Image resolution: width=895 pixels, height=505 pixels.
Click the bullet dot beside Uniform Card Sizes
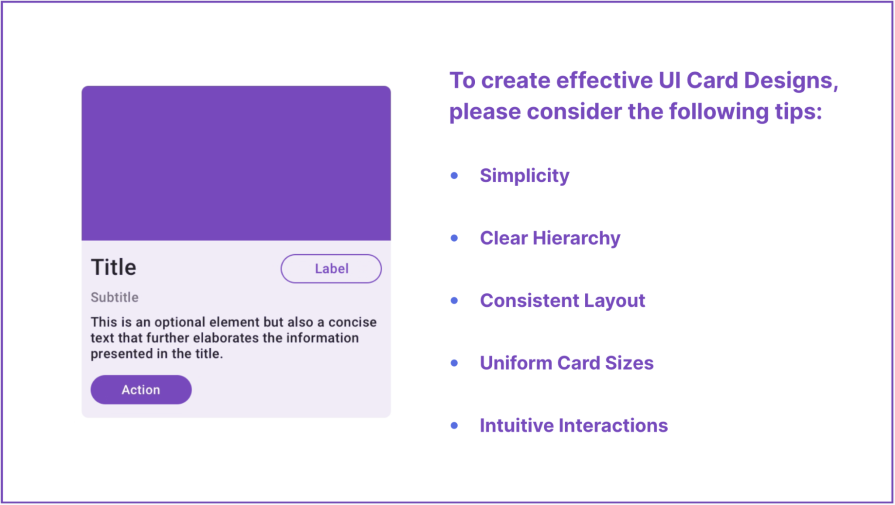point(454,363)
